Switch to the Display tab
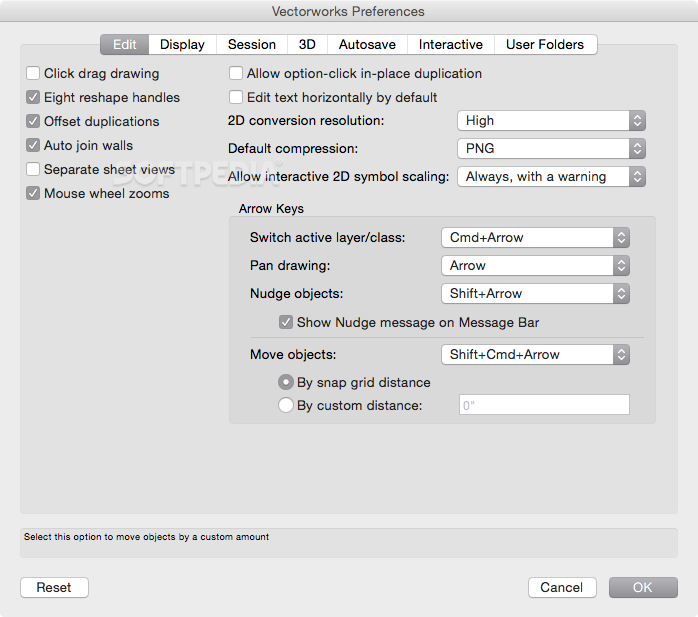This screenshot has width=698, height=617. tap(182, 45)
